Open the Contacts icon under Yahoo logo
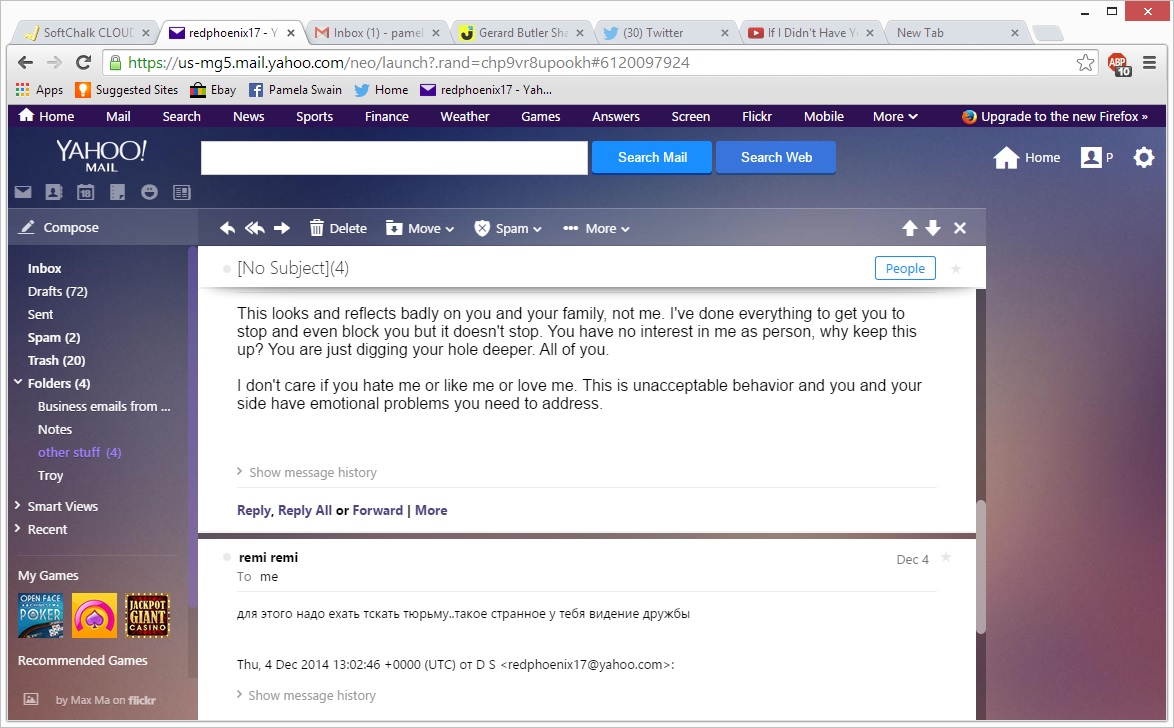 pos(54,192)
